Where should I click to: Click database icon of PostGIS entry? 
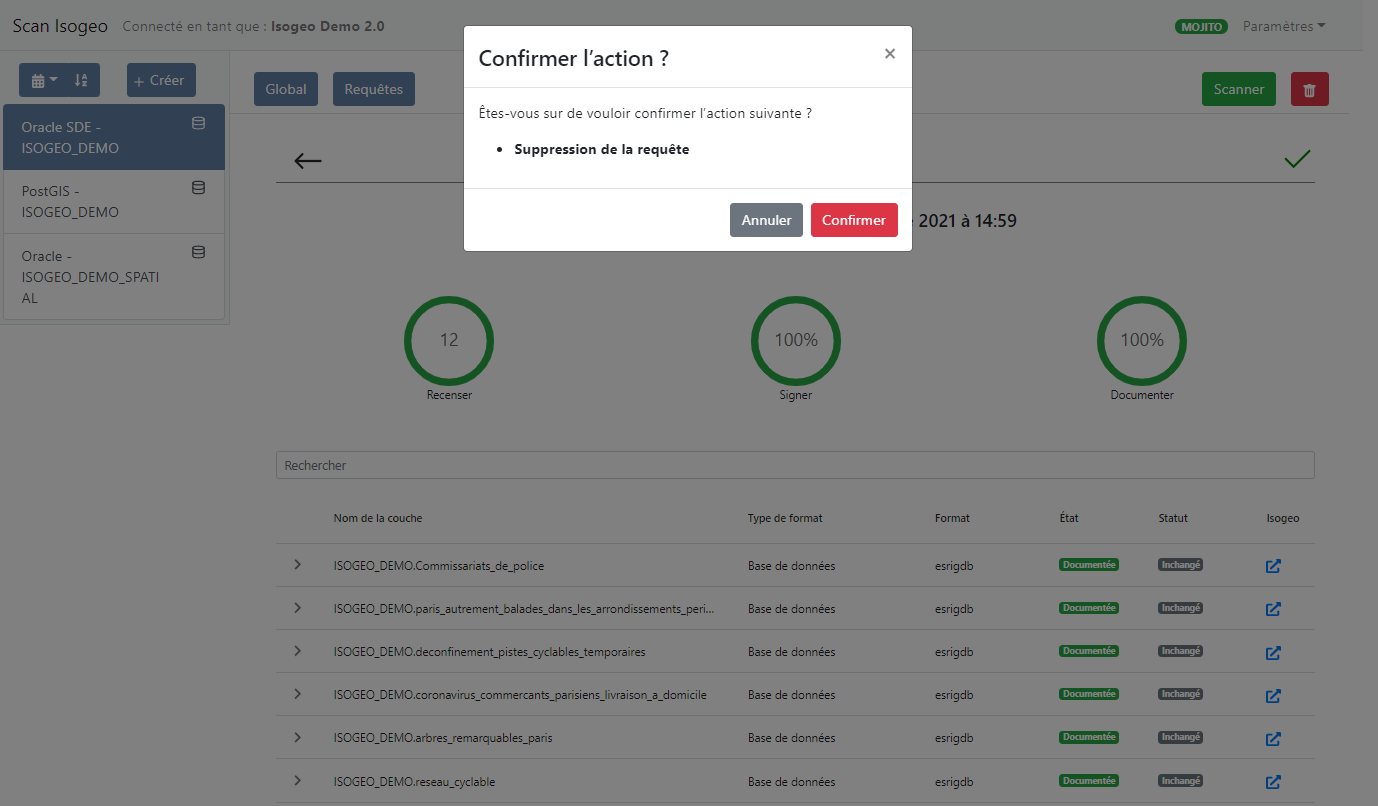coord(198,187)
